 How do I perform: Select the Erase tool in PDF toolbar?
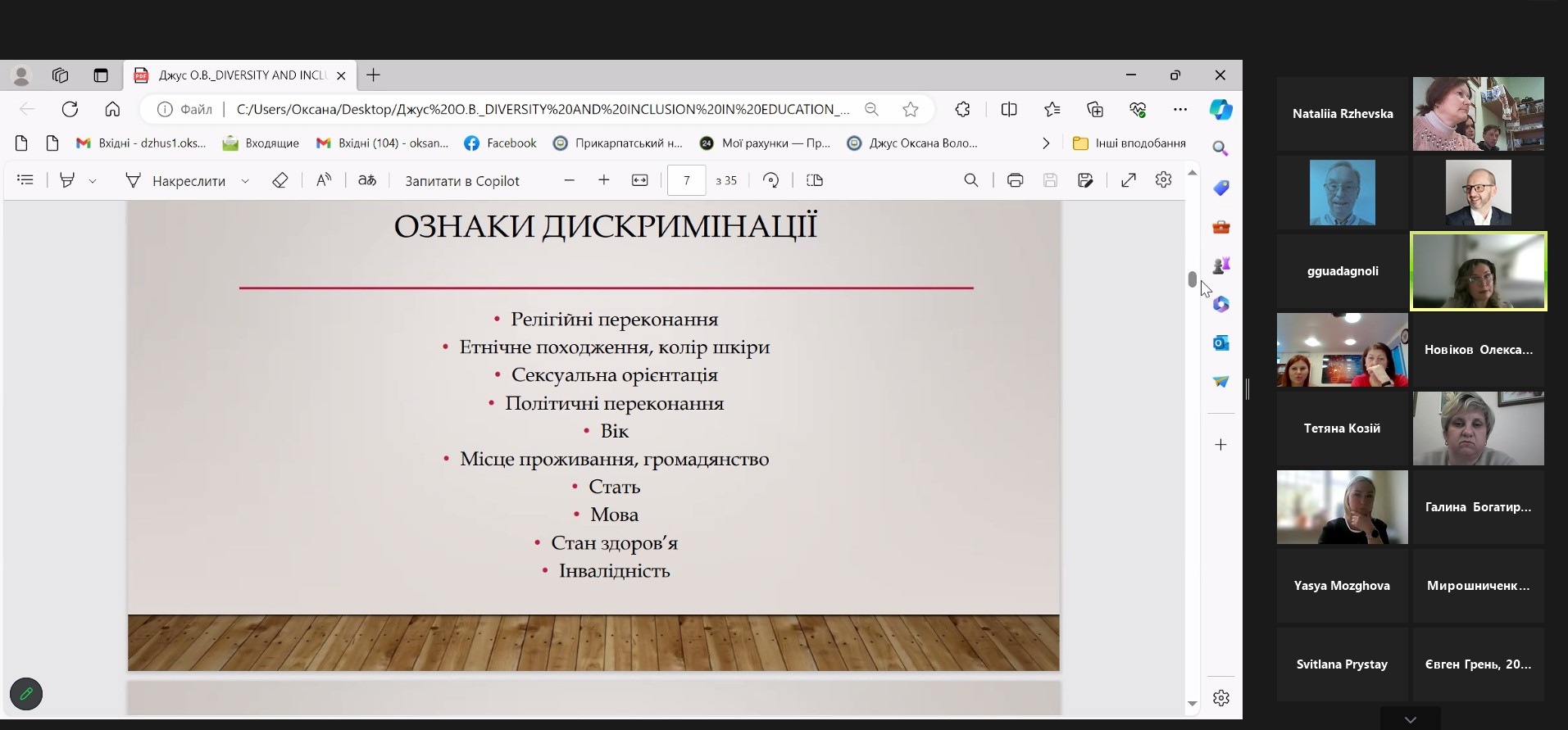coord(280,180)
